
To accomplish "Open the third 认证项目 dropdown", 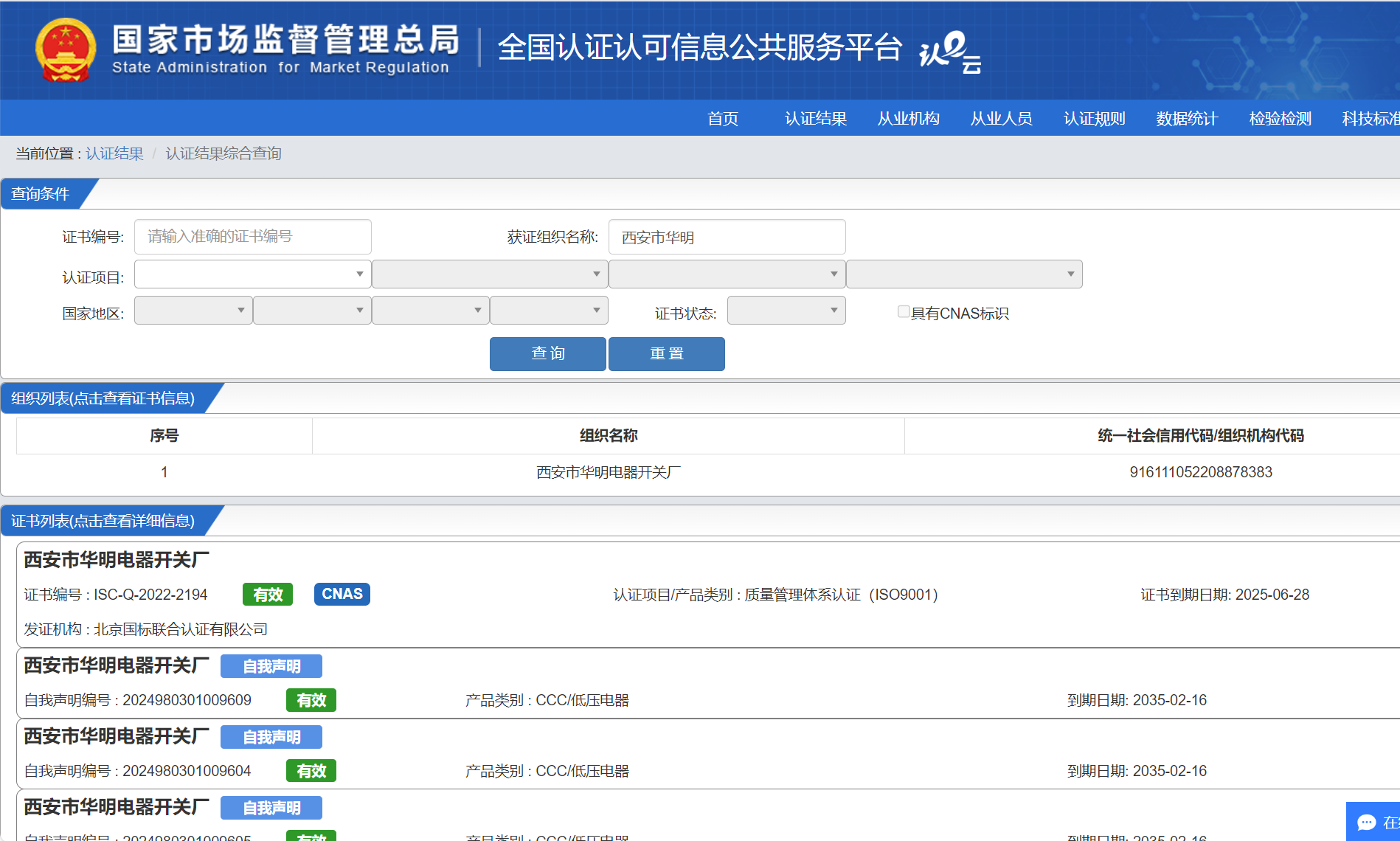I will coord(727,274).
